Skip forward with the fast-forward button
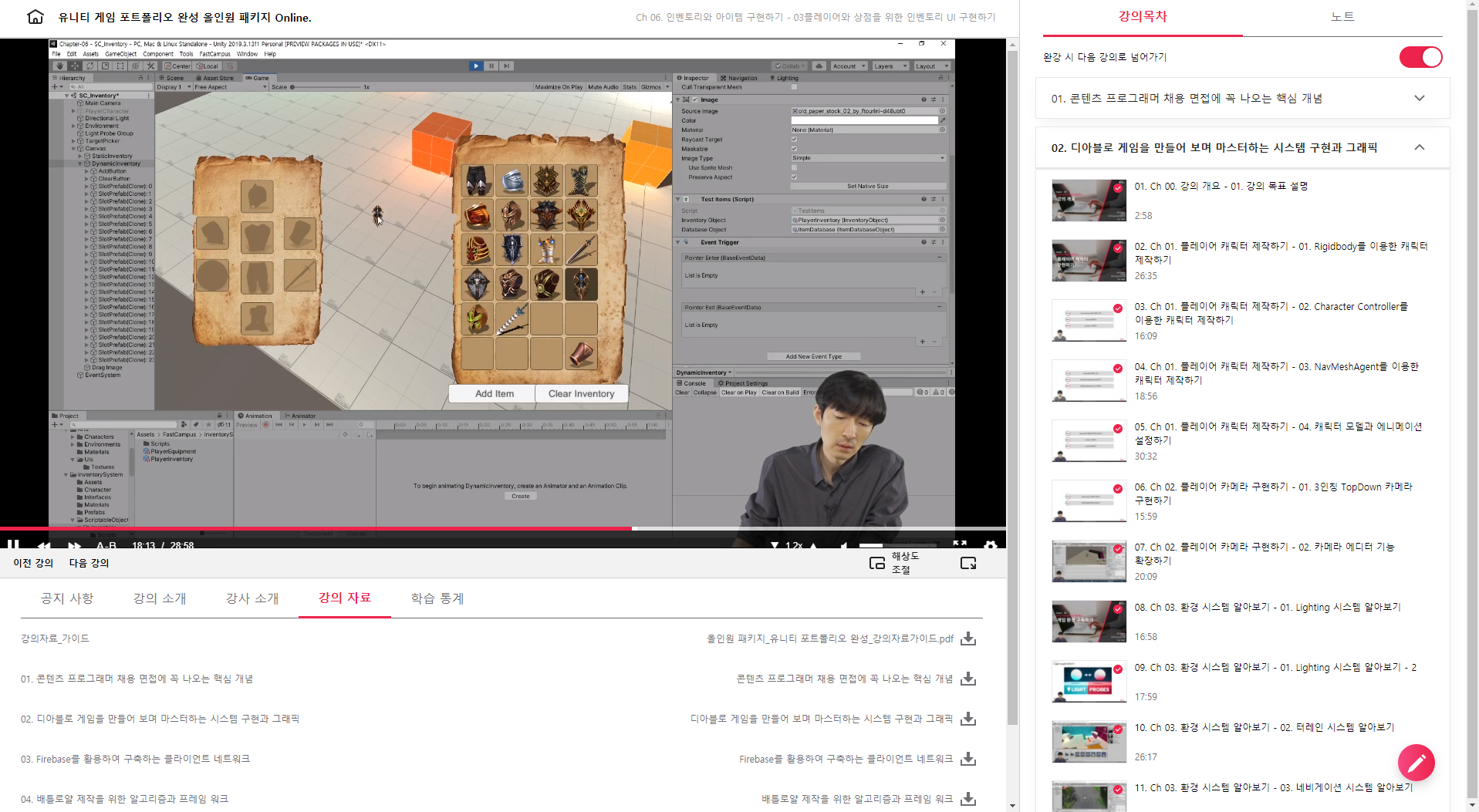This screenshot has width=1479, height=812. click(74, 544)
